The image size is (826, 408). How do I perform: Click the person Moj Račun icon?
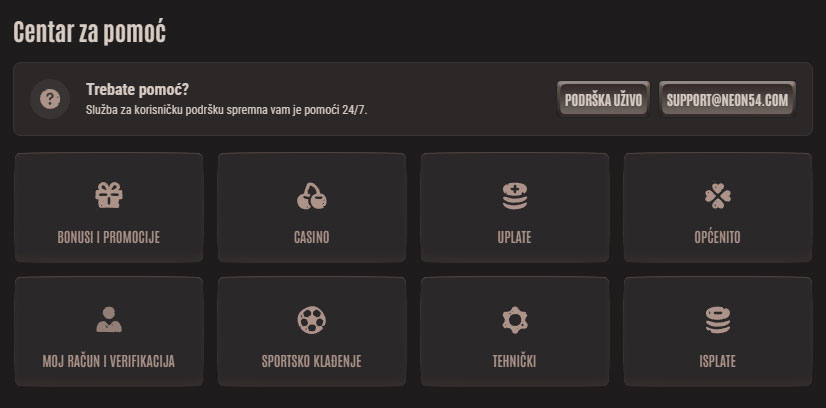[109, 320]
